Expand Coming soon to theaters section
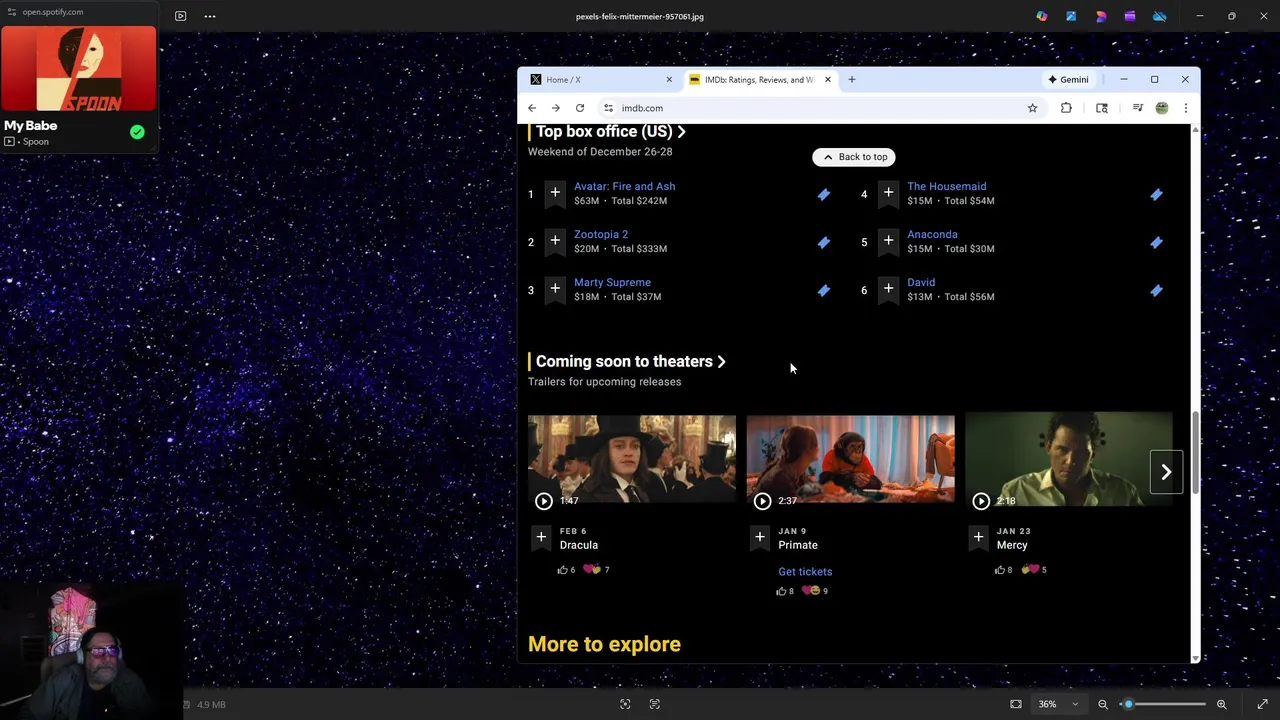 pyautogui.click(x=630, y=362)
